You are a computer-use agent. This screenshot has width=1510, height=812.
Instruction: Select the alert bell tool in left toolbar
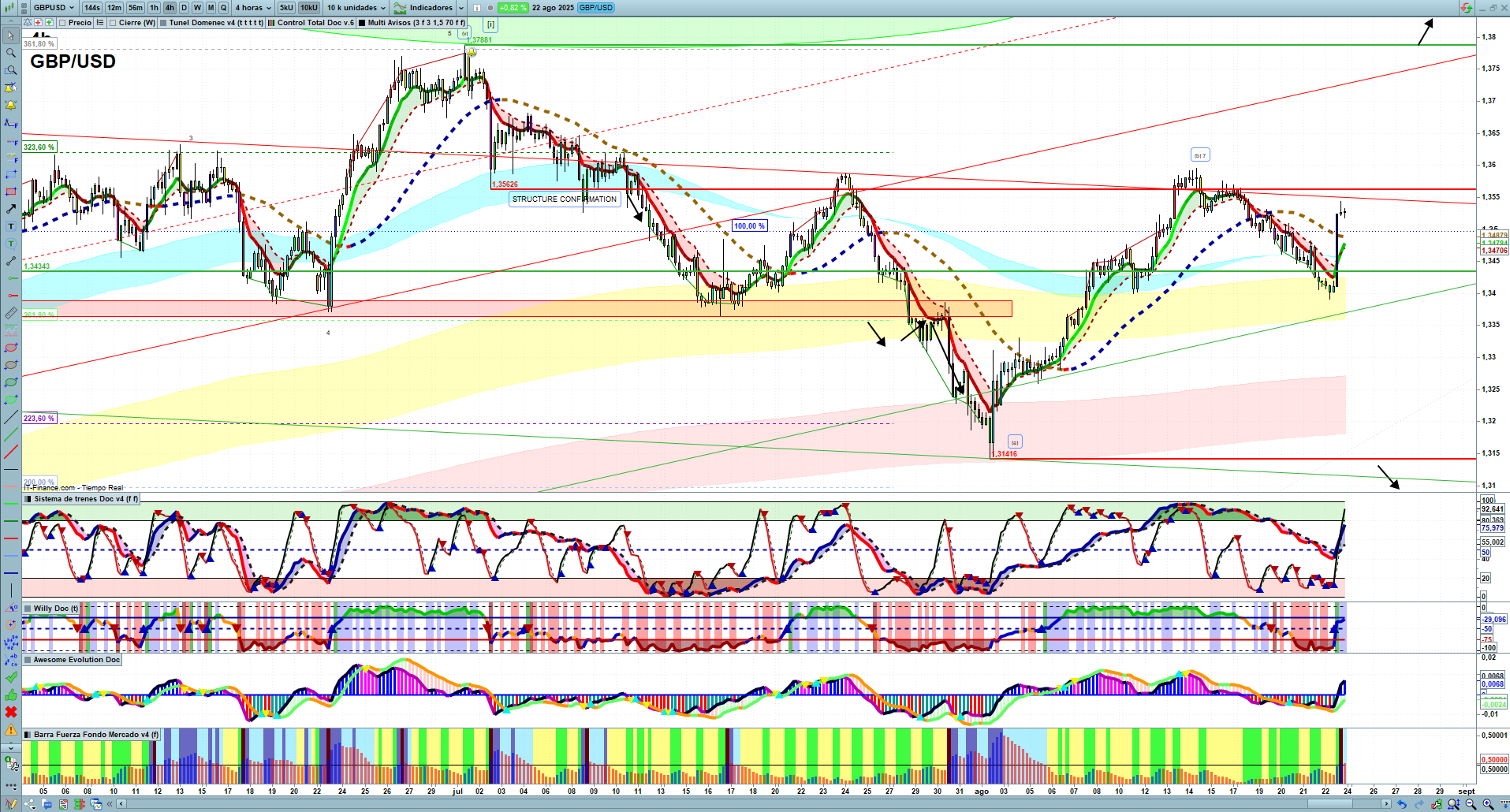point(11,105)
